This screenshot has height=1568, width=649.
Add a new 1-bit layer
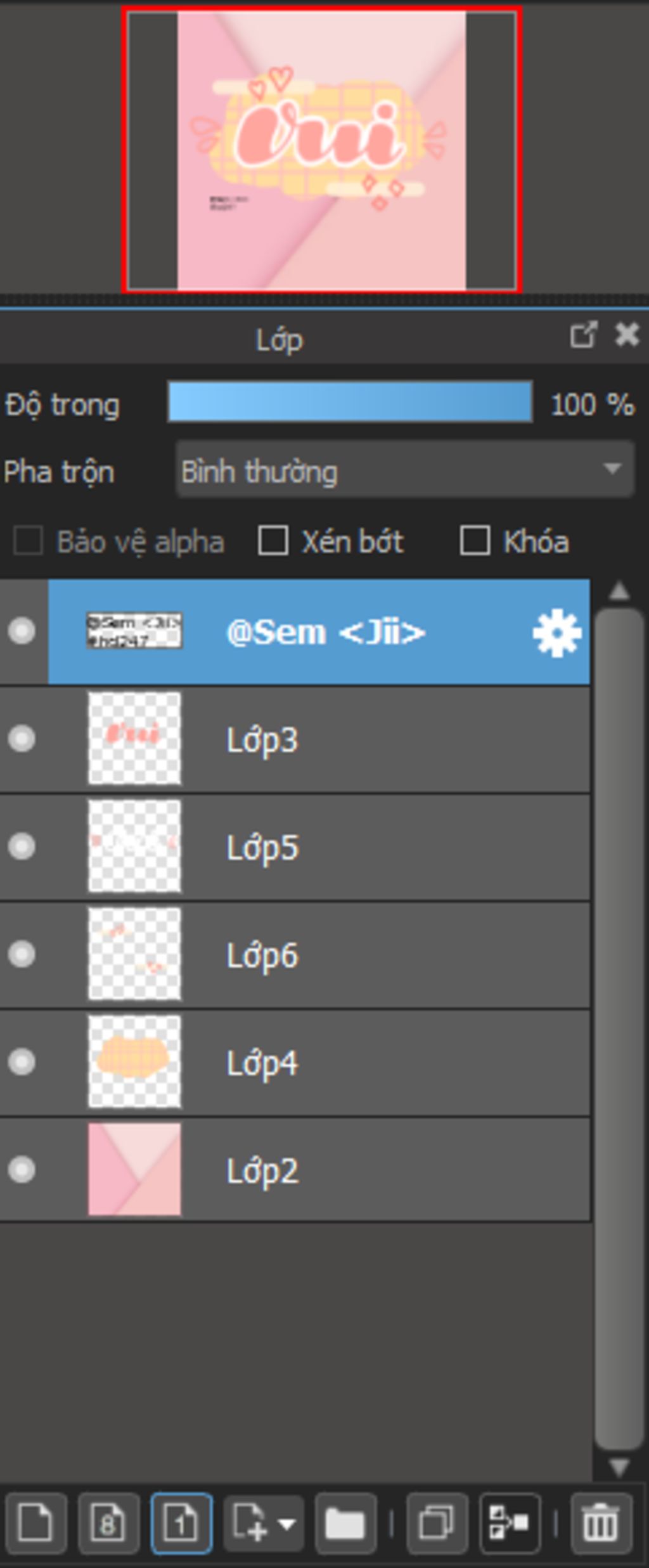click(x=181, y=1522)
